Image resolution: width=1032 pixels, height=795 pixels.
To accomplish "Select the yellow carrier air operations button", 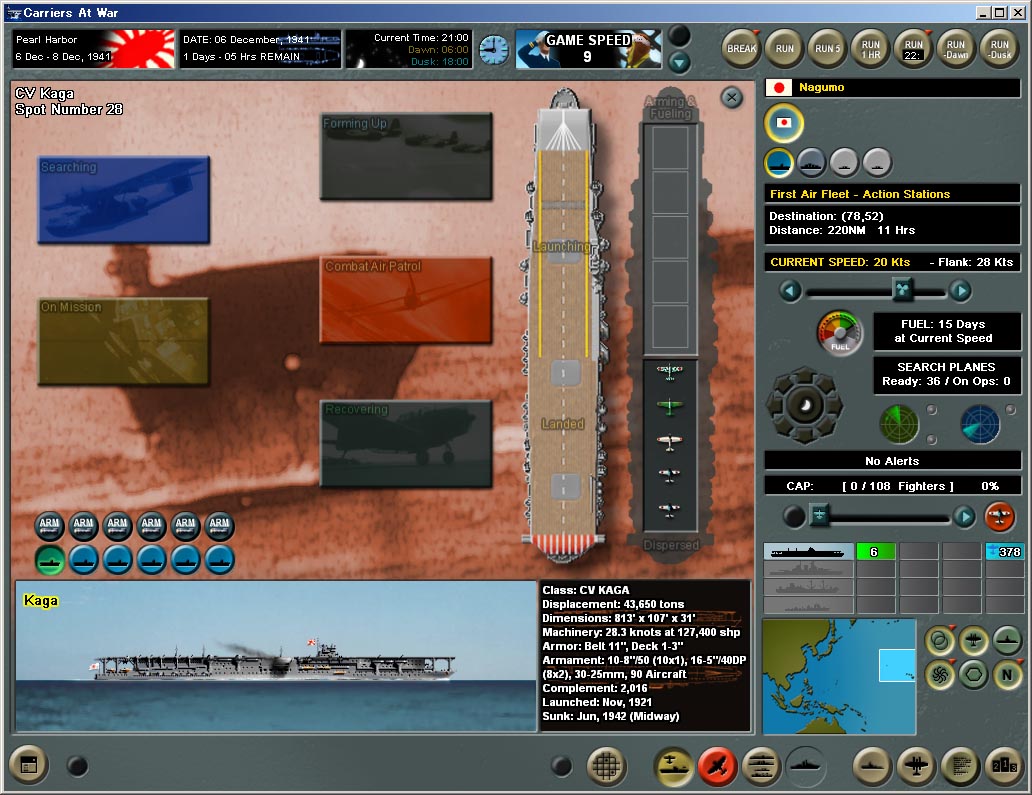I will coord(673,765).
